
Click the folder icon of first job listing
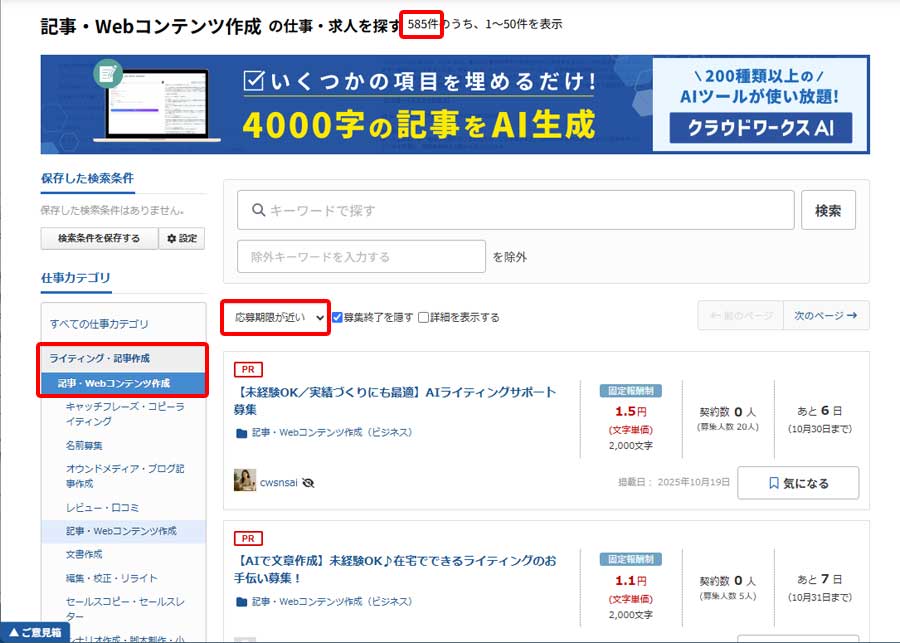(x=241, y=433)
